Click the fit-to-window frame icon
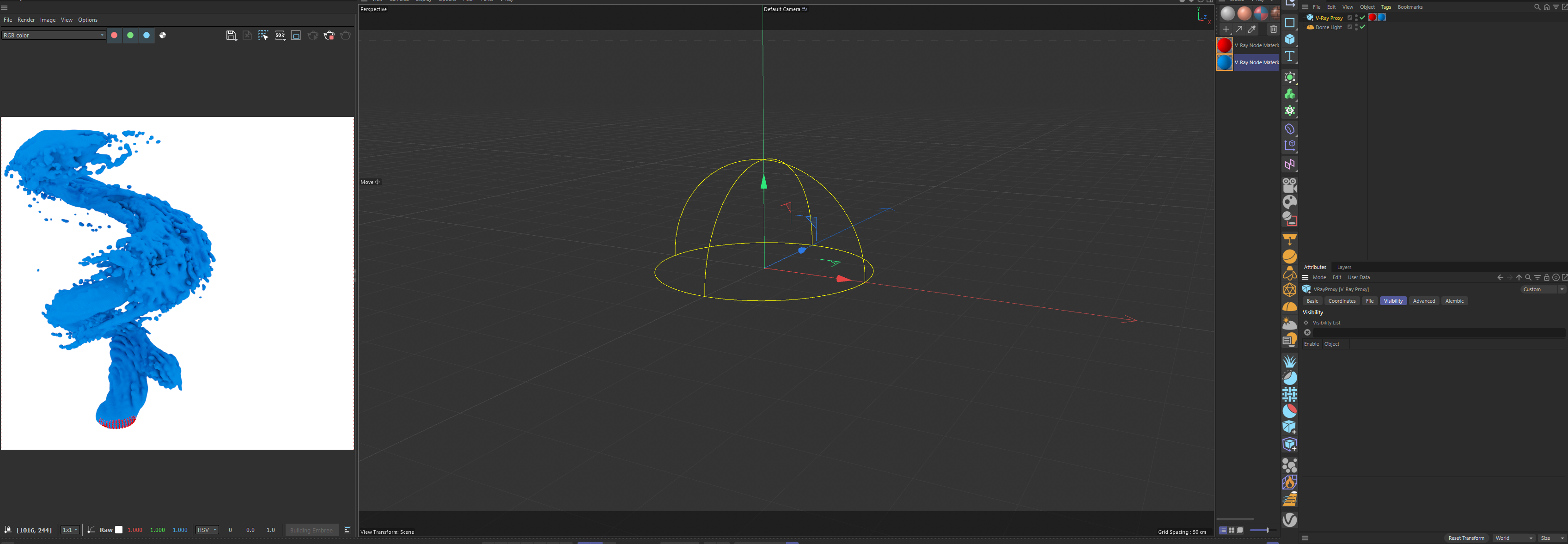The image size is (1568, 544). pos(296,35)
